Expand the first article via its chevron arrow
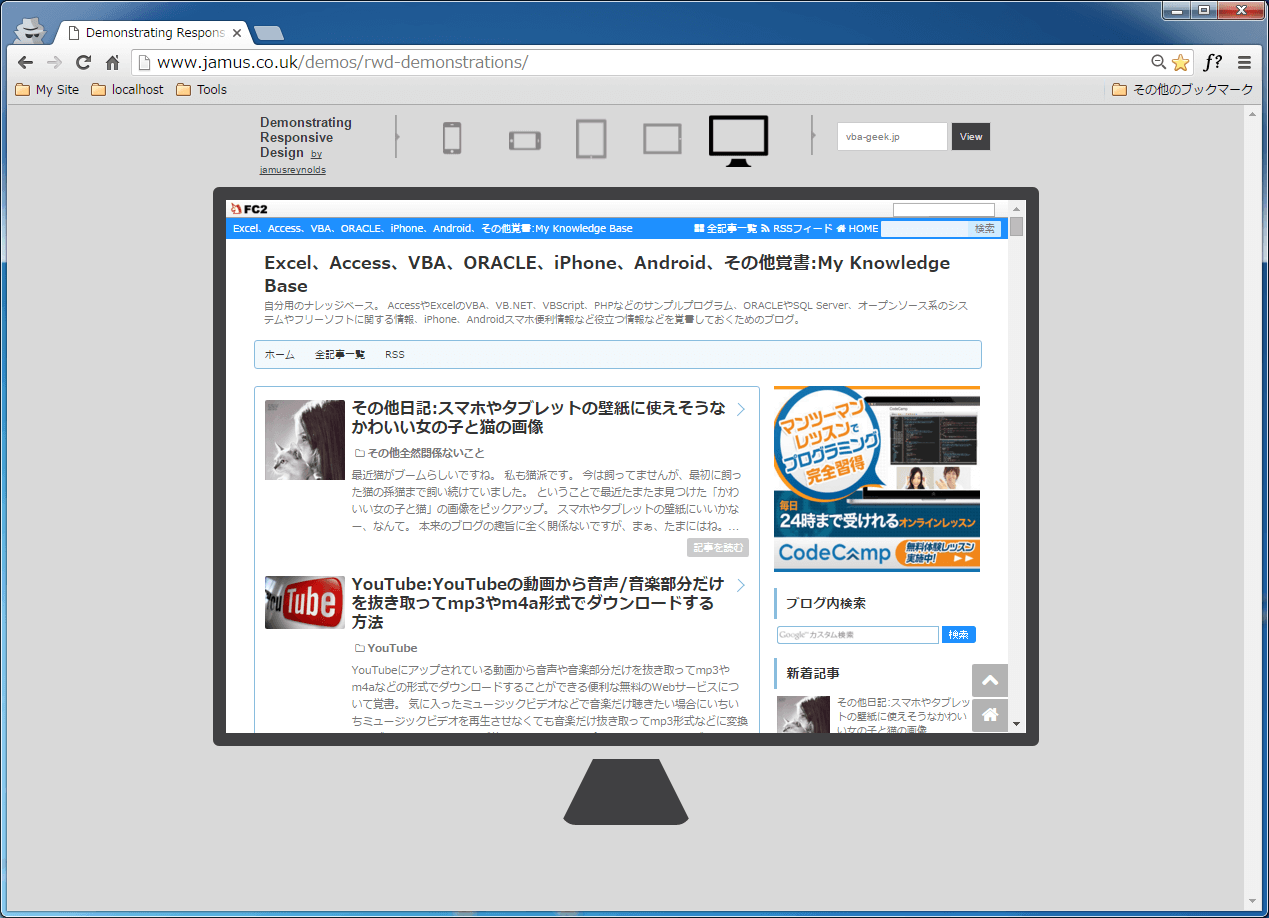 pos(741,409)
